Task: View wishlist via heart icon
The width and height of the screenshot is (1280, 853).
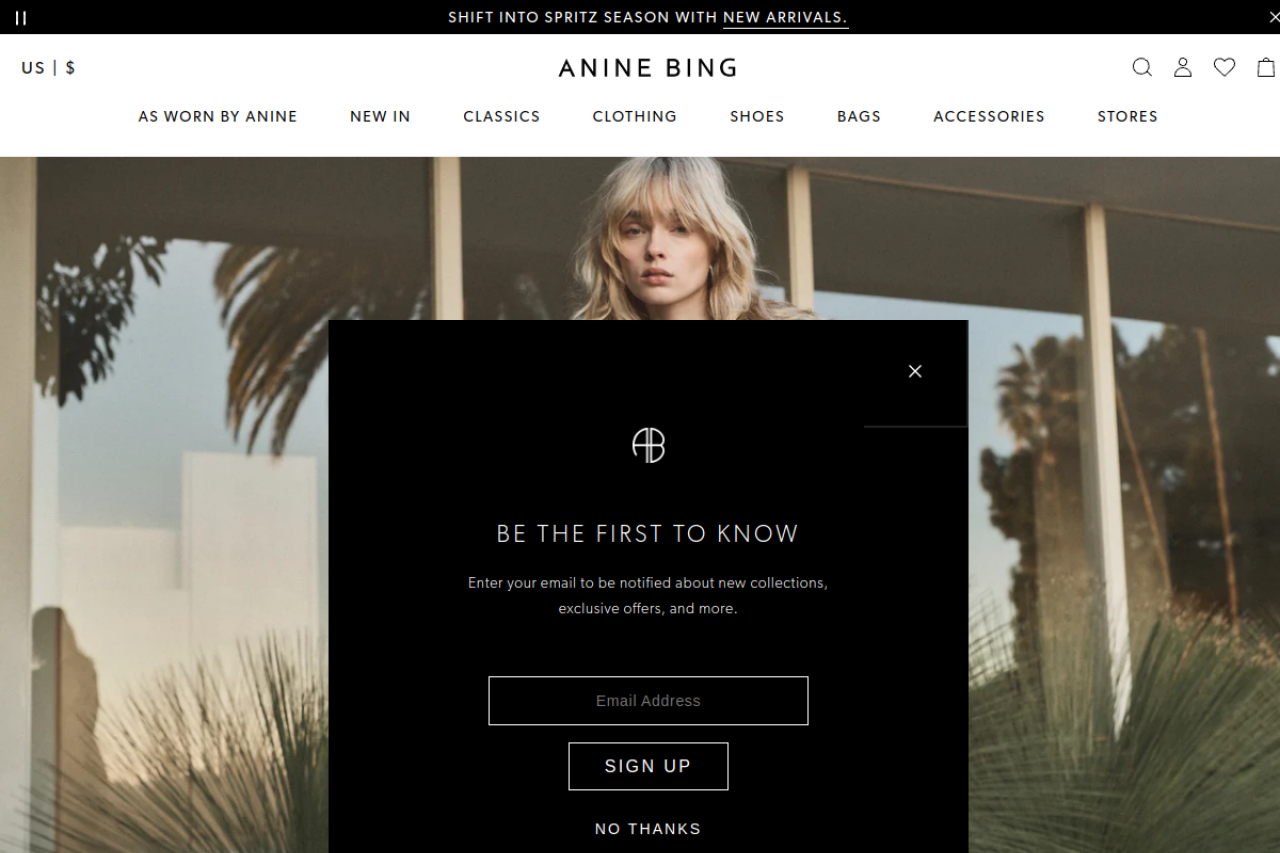Action: click(x=1225, y=67)
